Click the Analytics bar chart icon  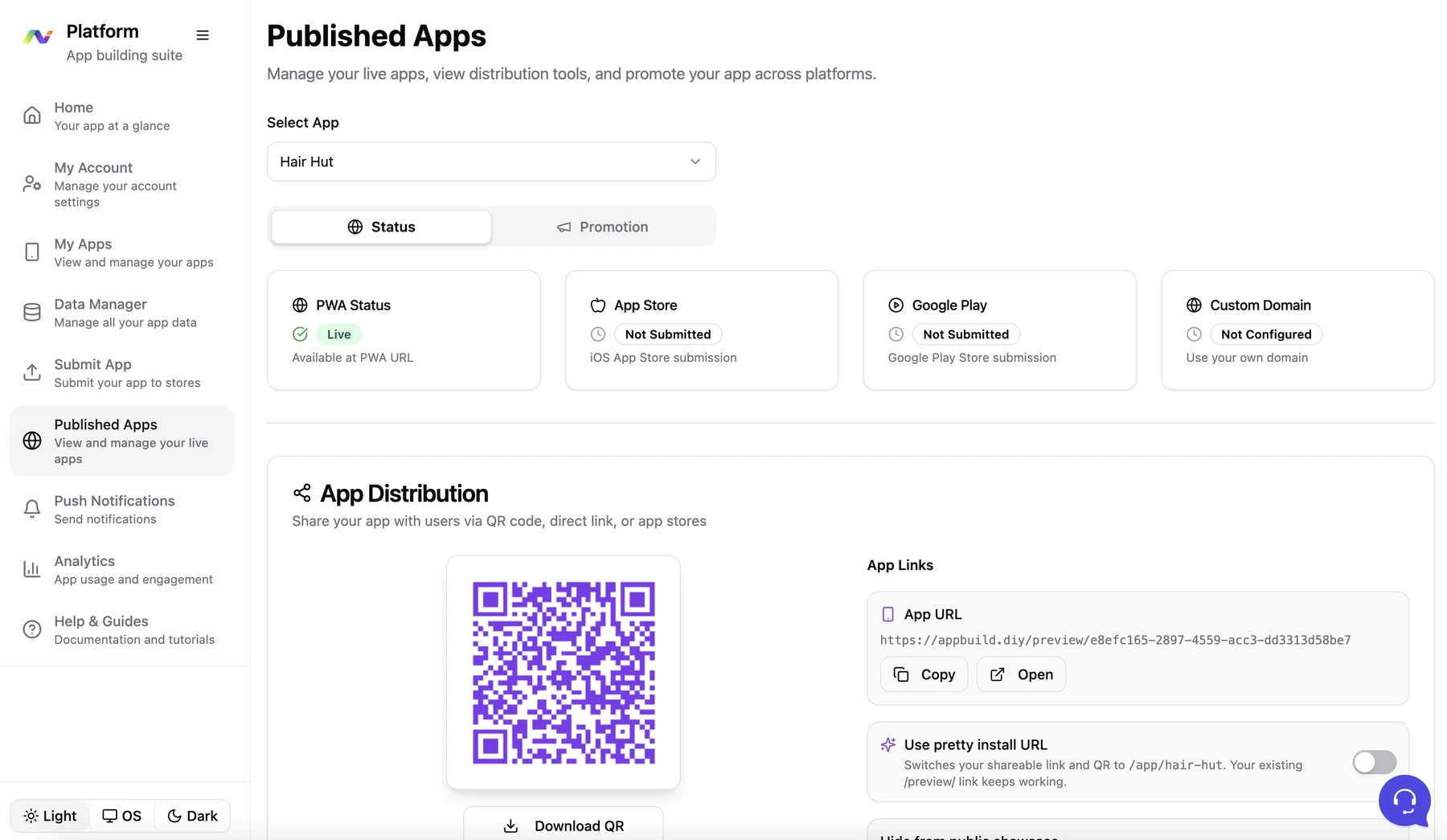pyautogui.click(x=32, y=569)
